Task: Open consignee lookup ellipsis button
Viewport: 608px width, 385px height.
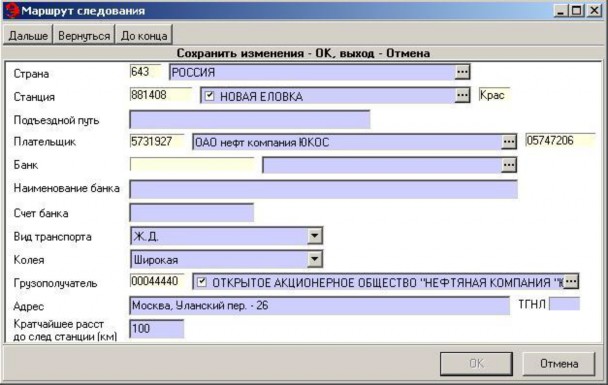Action: pos(571,281)
